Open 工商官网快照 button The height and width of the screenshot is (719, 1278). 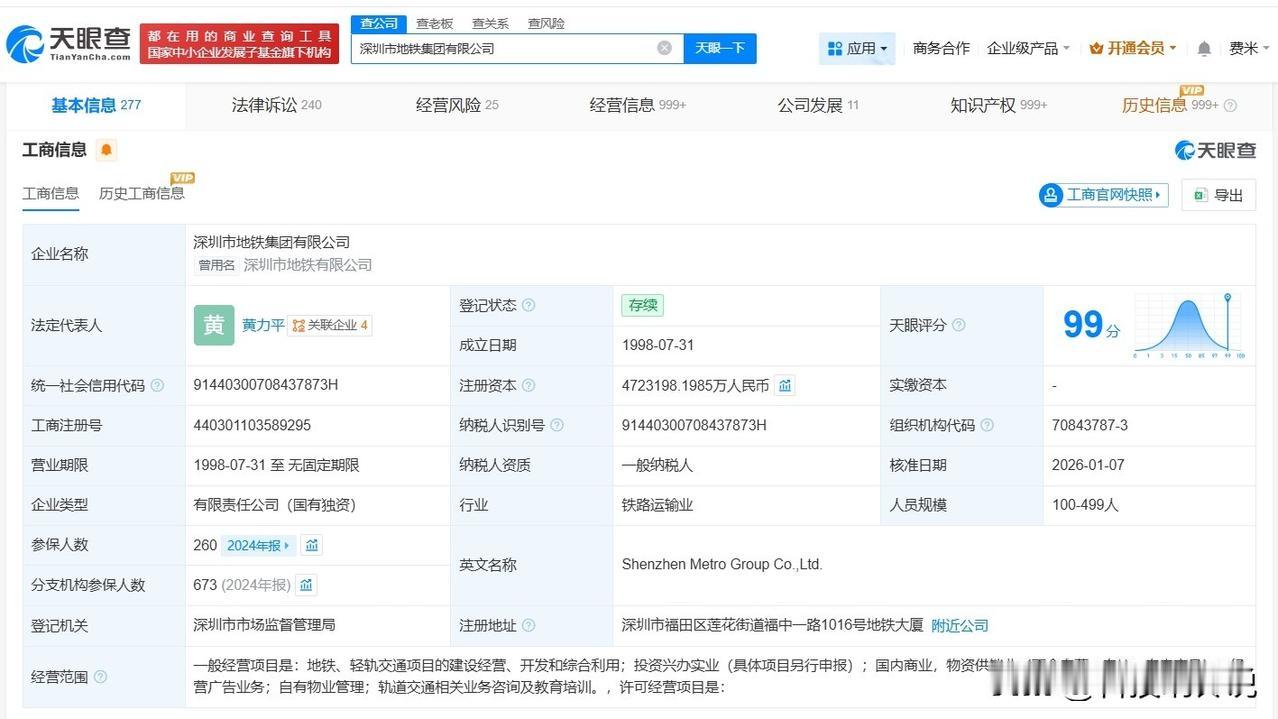tap(1103, 195)
